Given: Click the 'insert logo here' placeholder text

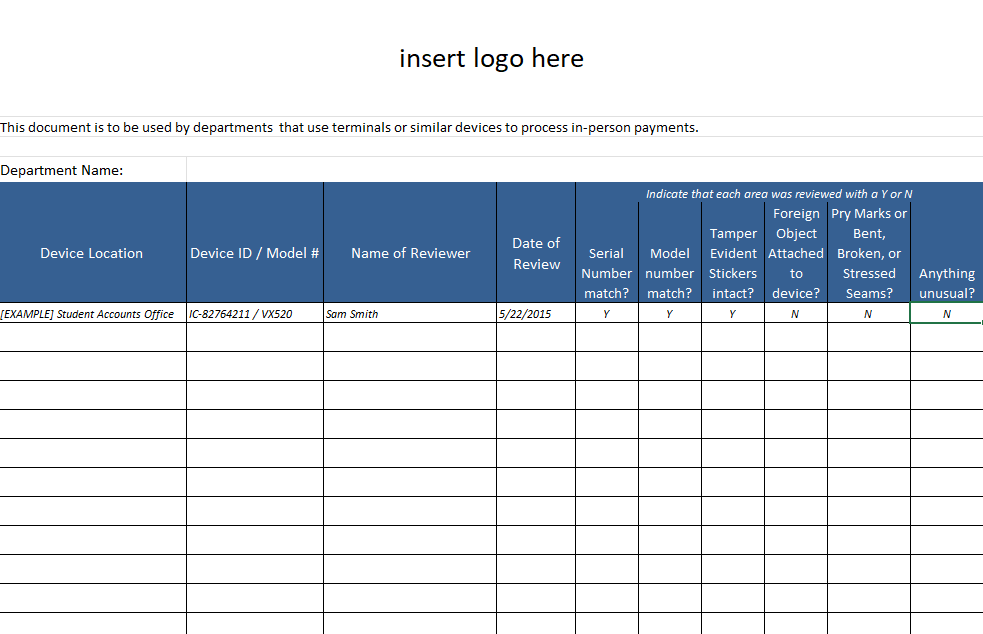Looking at the screenshot, I should point(492,58).
